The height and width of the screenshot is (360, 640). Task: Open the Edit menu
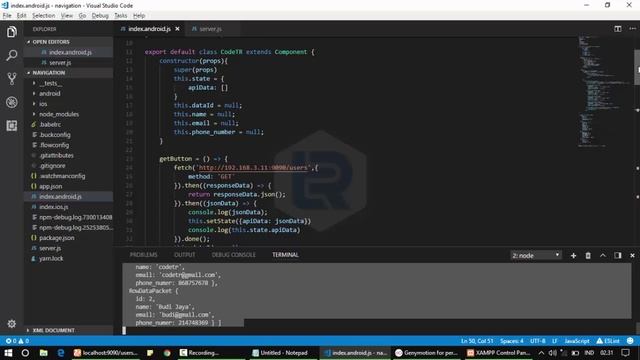[x=22, y=16]
